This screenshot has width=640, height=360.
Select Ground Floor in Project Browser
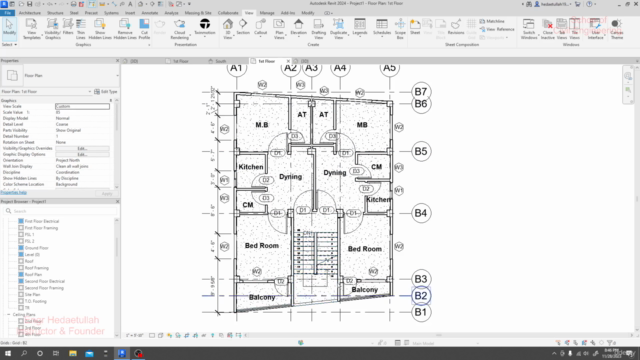(36, 248)
